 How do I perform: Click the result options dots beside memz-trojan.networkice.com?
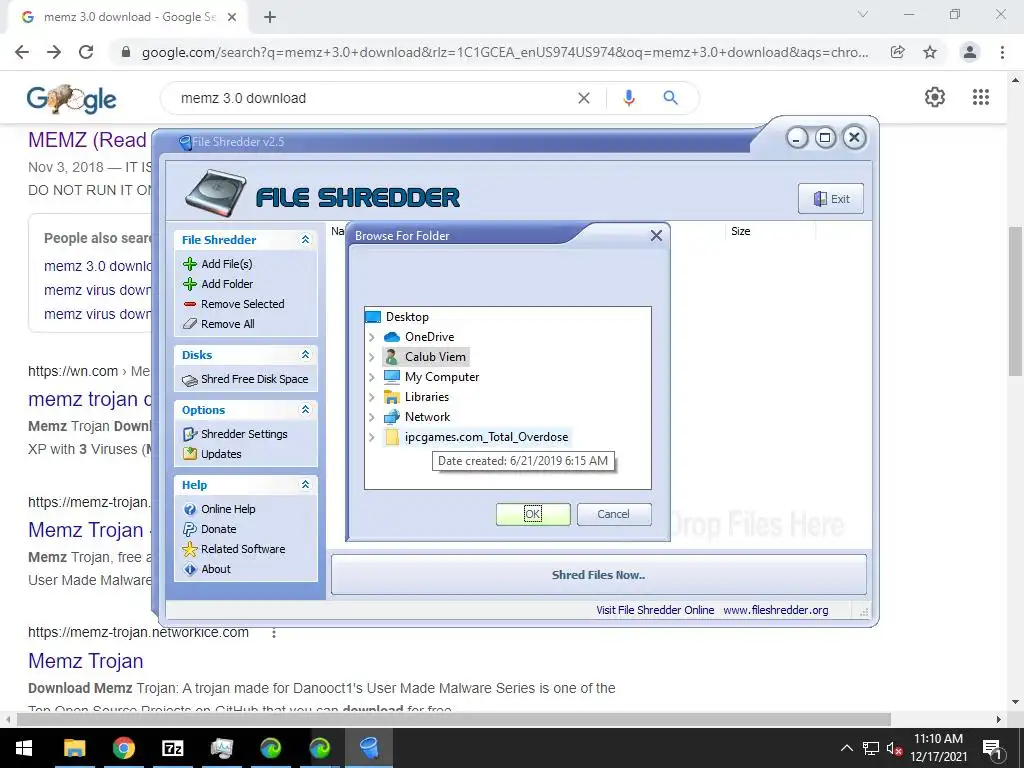(274, 633)
